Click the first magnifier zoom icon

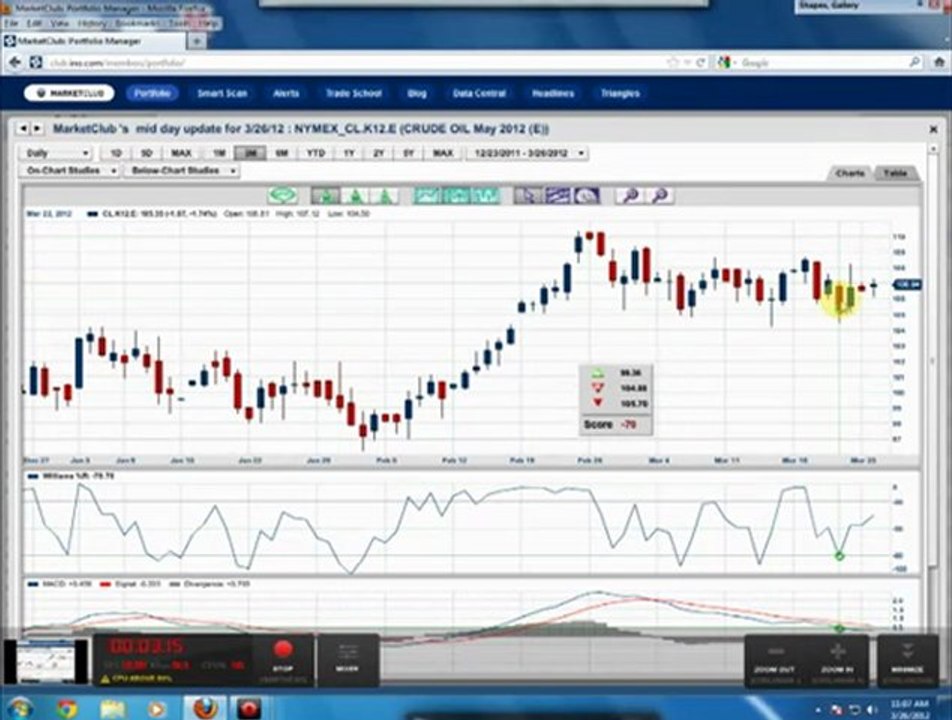[630, 195]
